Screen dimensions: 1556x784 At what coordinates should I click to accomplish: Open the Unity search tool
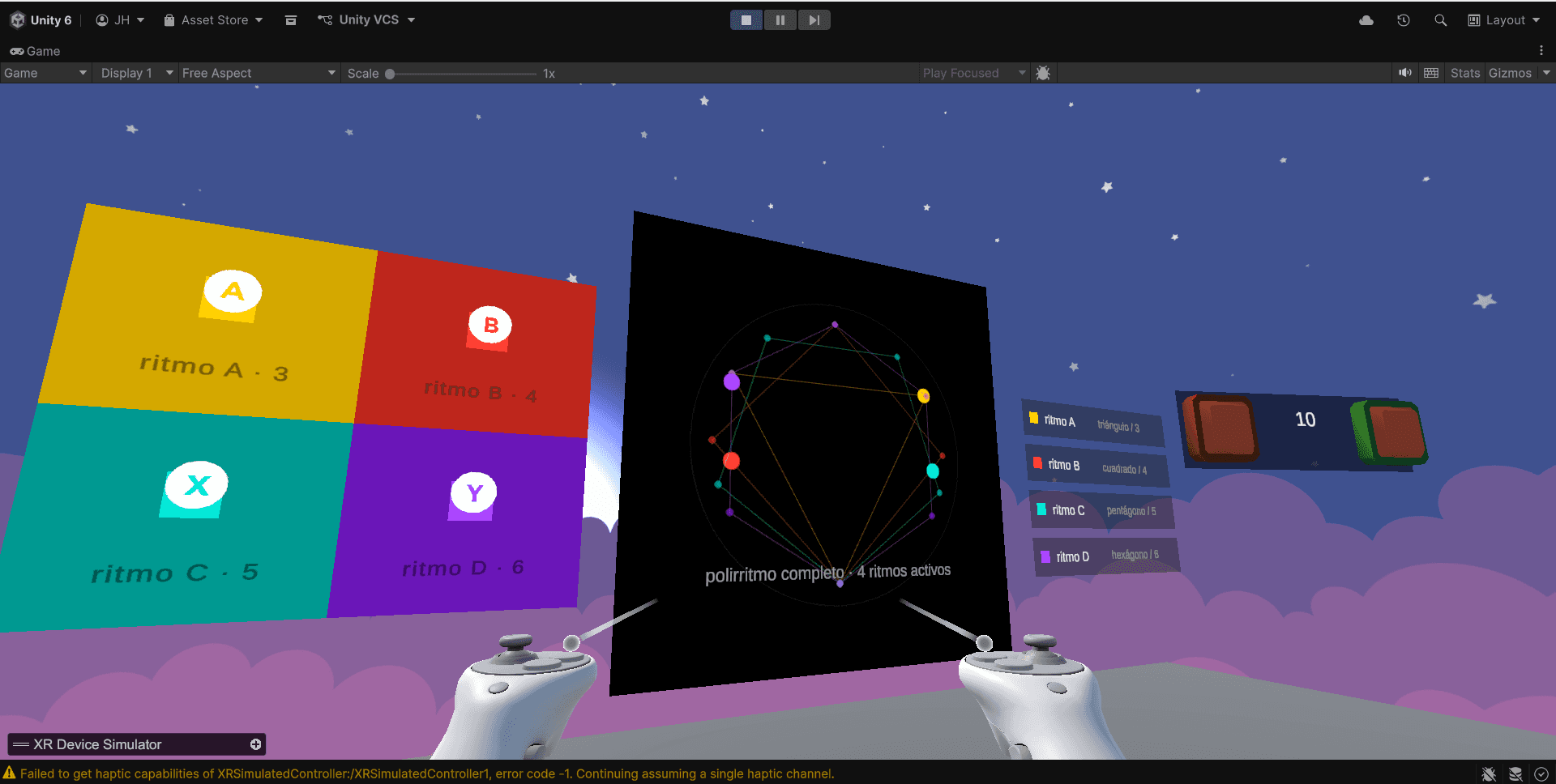[x=1441, y=19]
